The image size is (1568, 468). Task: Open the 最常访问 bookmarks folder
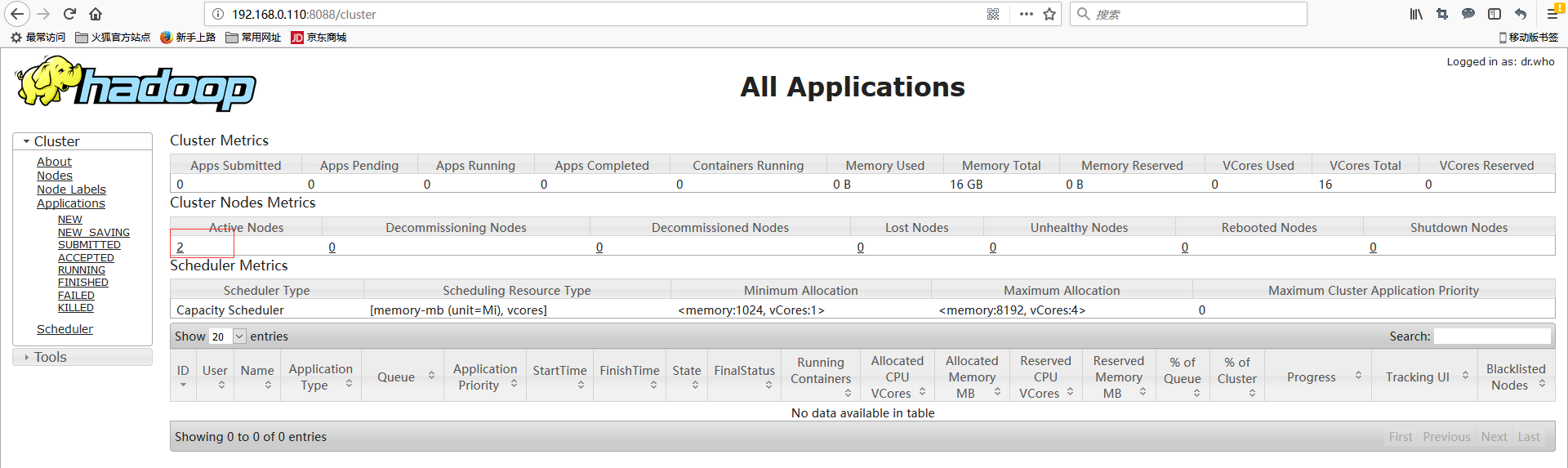click(38, 38)
